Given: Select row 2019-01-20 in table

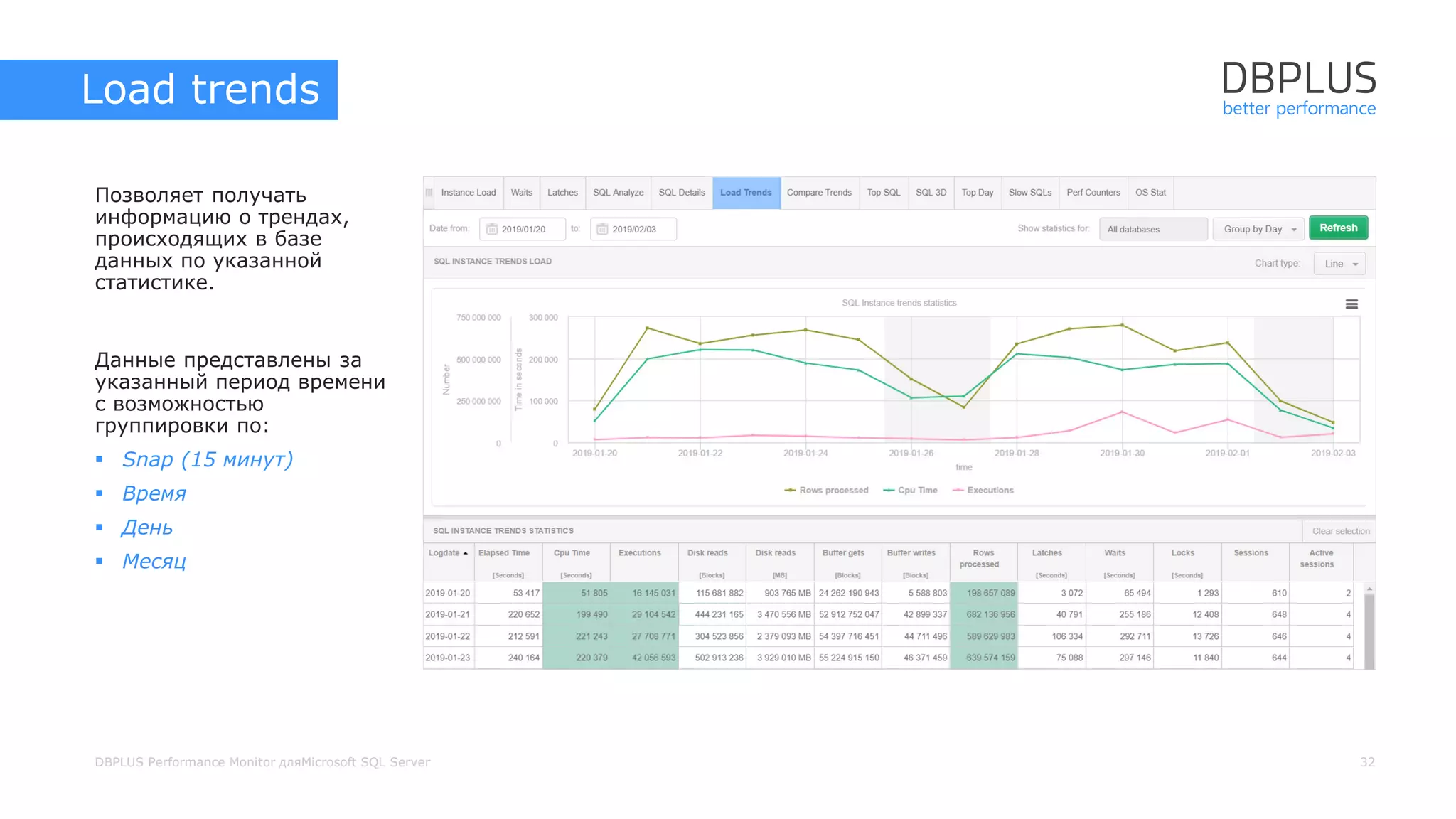Looking at the screenshot, I should coord(889,593).
